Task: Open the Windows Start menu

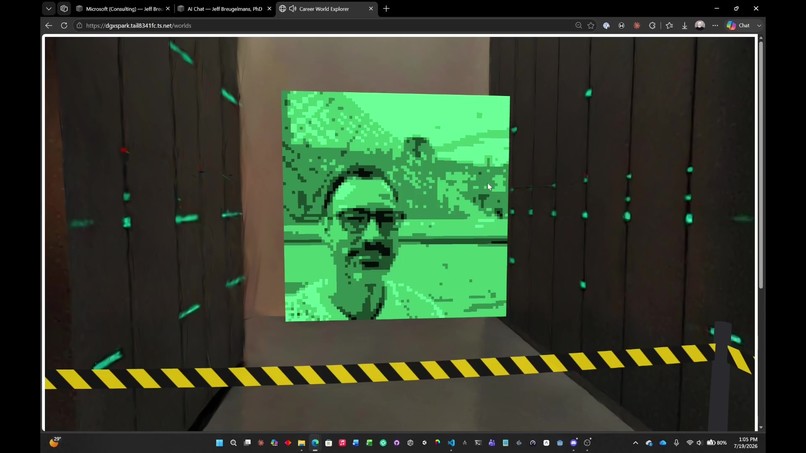Action: (219, 443)
